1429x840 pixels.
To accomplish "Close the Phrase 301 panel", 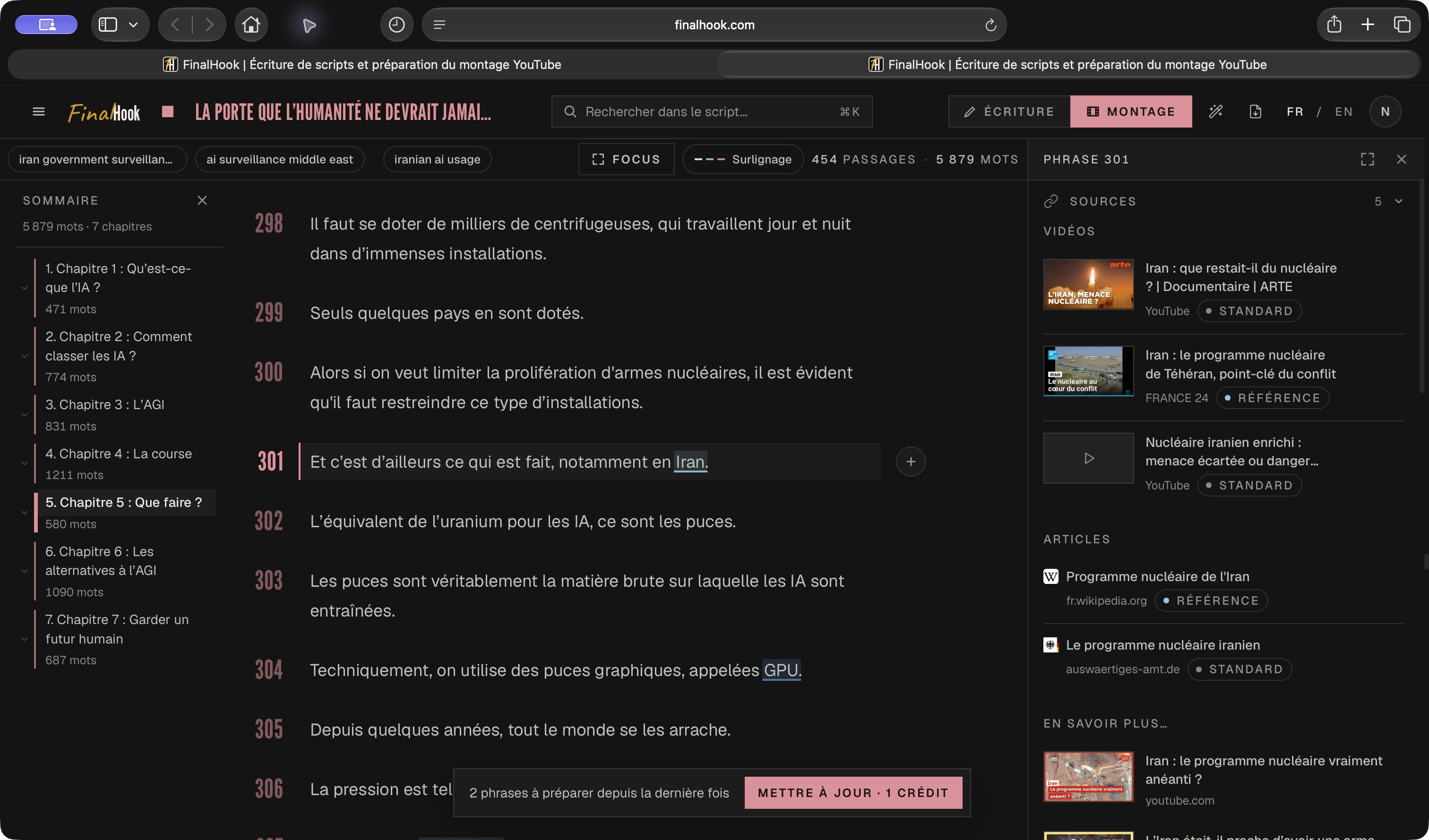I will (x=1401, y=159).
